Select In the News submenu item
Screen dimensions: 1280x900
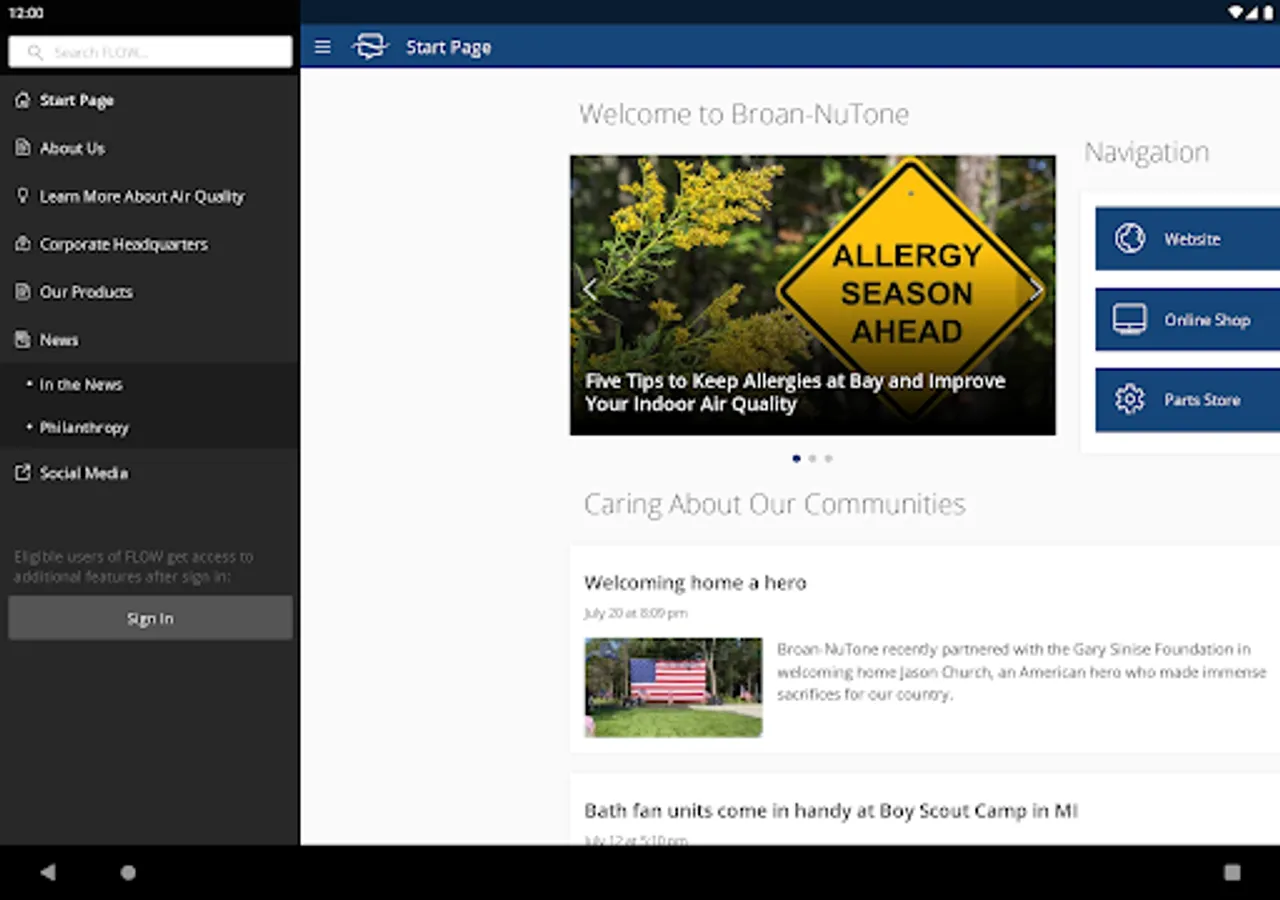click(150, 385)
